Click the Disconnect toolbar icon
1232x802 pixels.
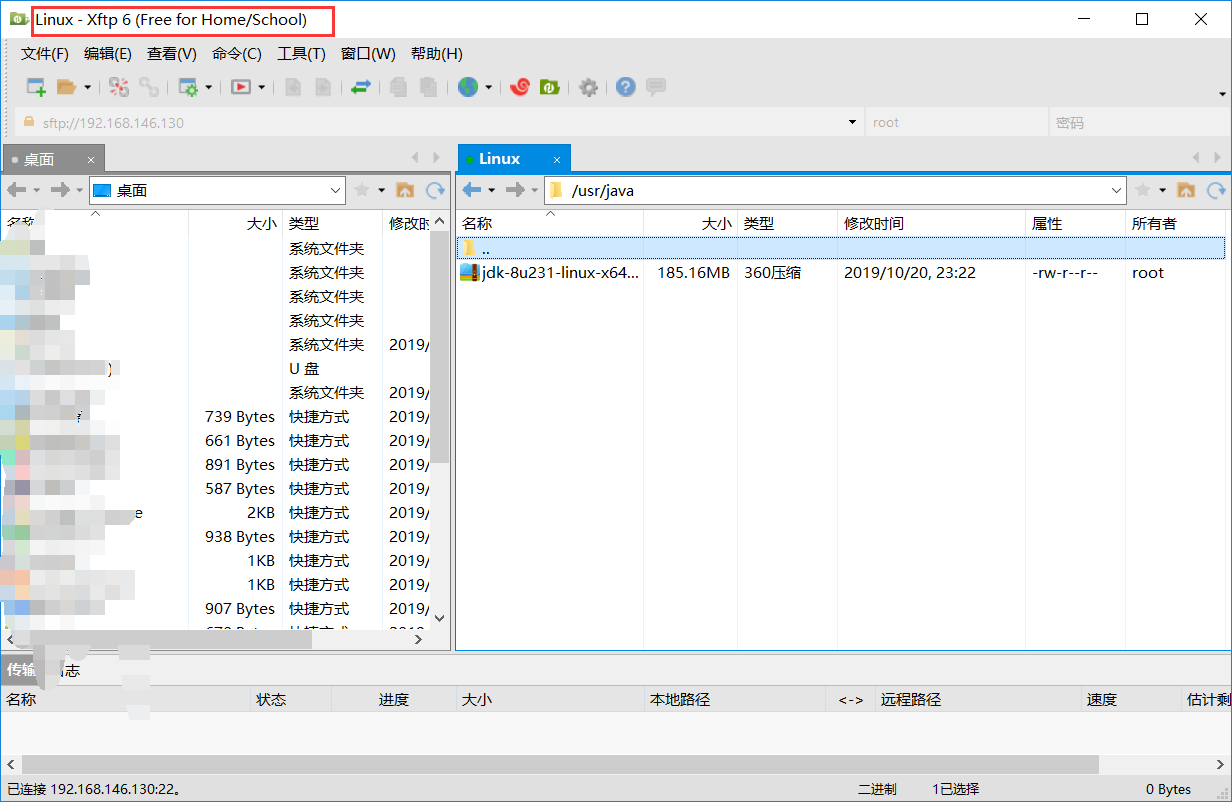tap(119, 87)
